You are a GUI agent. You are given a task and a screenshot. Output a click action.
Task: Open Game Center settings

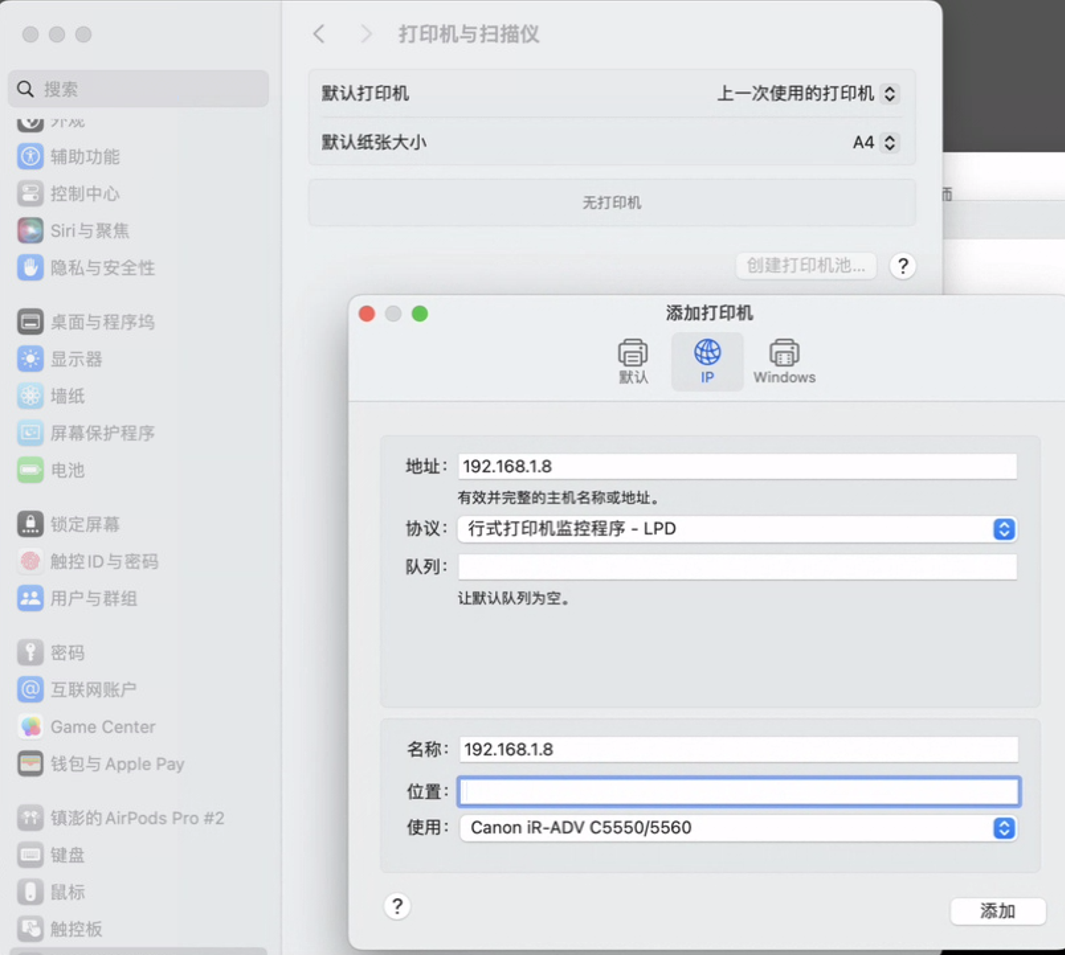point(102,727)
